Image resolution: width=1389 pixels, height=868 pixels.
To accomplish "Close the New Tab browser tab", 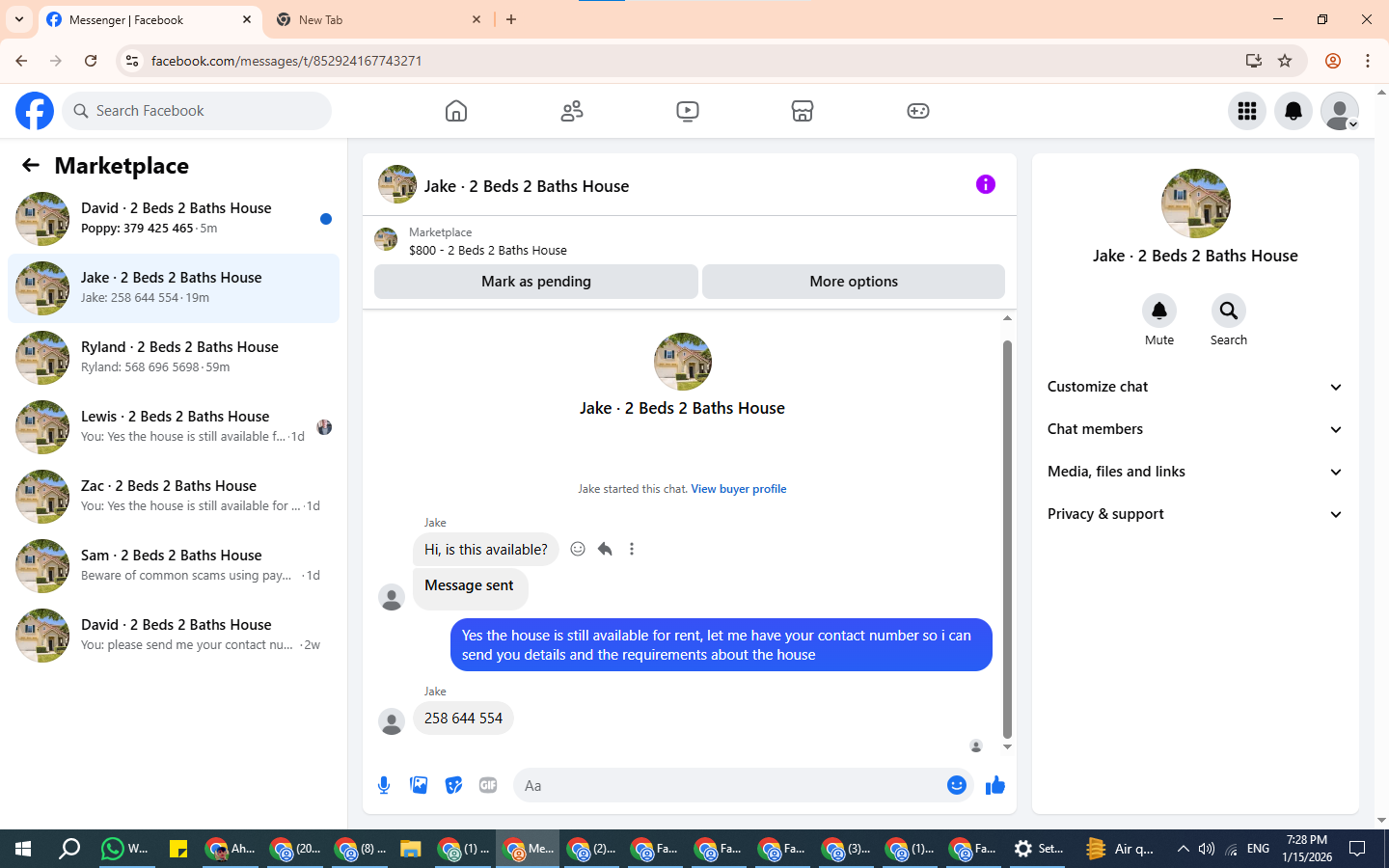I will pos(477,19).
